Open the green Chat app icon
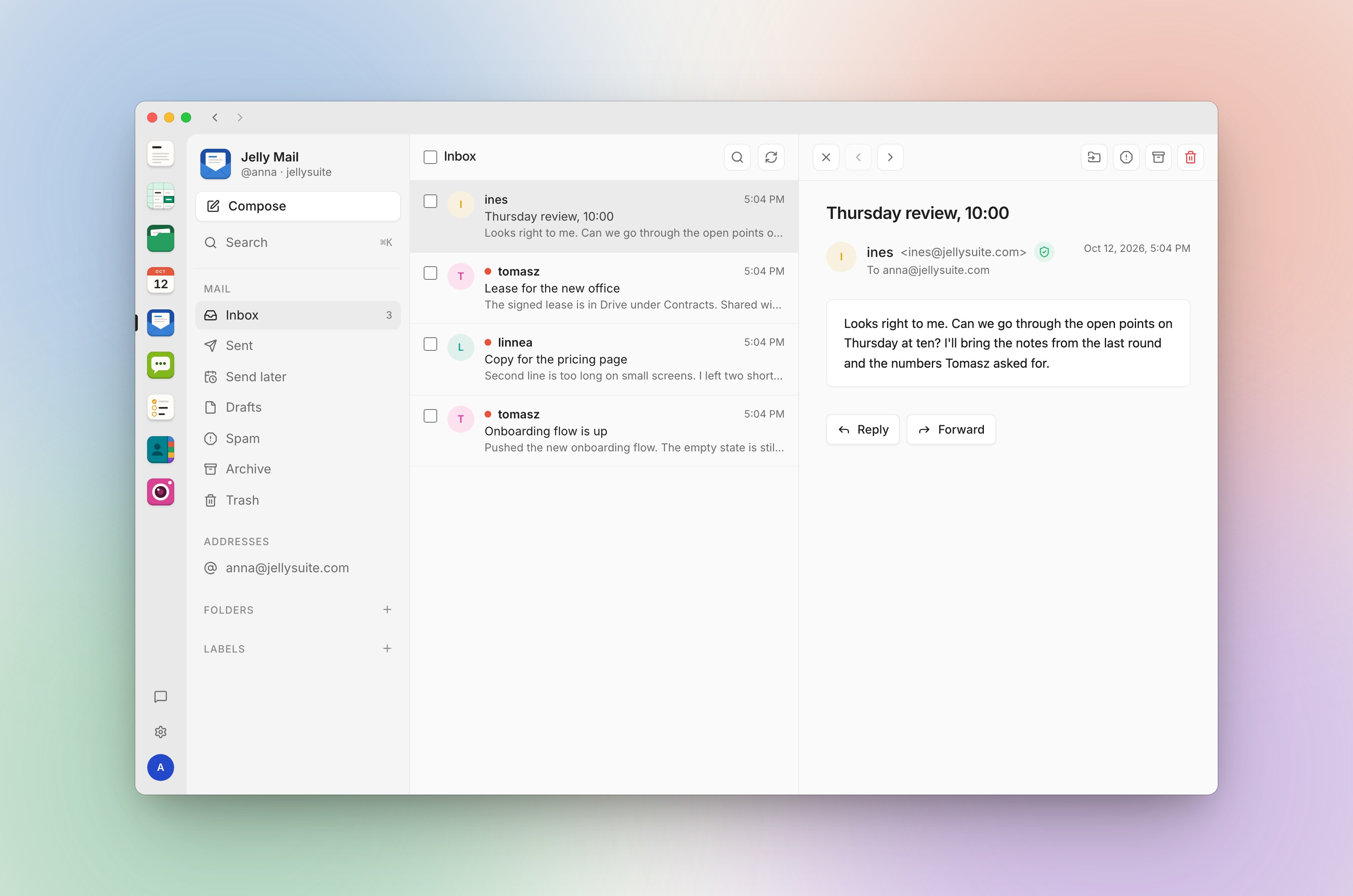The image size is (1353, 896). (161, 365)
